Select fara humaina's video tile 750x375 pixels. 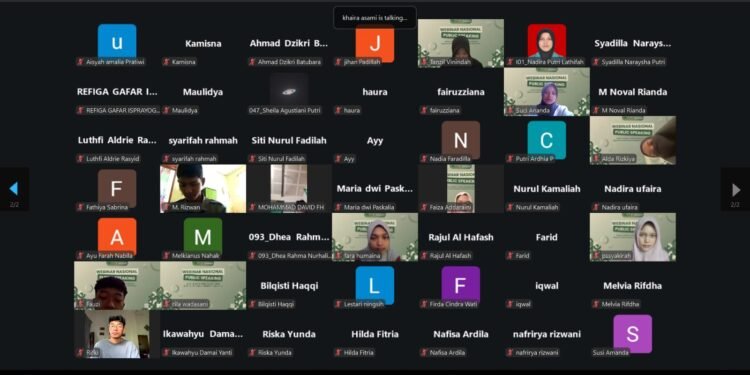(375, 237)
